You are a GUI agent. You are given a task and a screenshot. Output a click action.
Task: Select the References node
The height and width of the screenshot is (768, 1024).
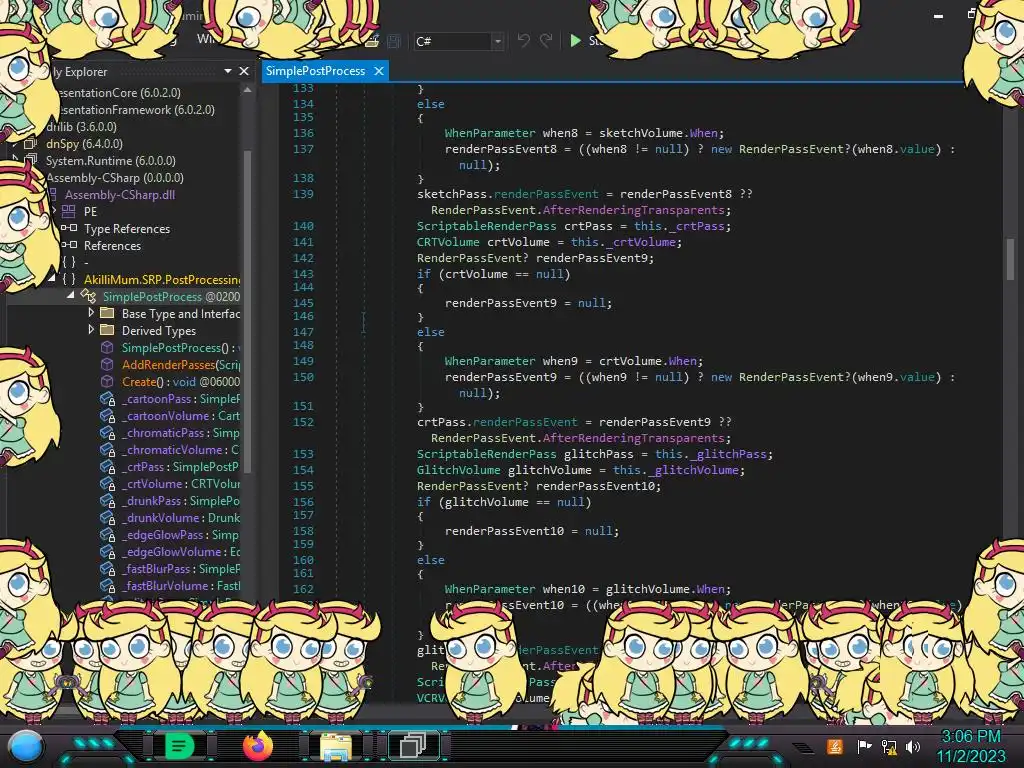[x=112, y=246]
